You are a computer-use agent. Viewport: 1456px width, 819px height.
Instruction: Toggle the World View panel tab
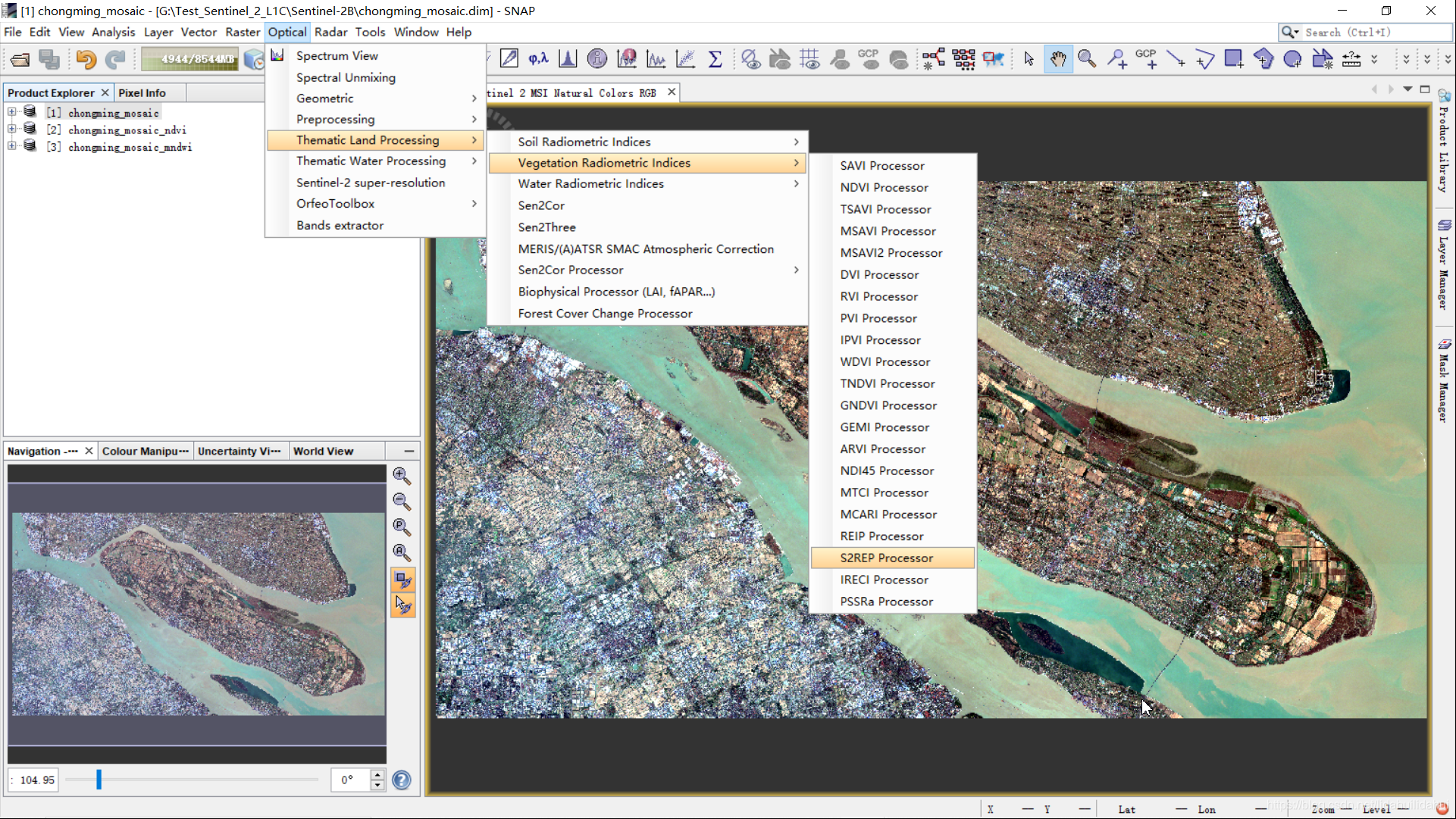323,451
